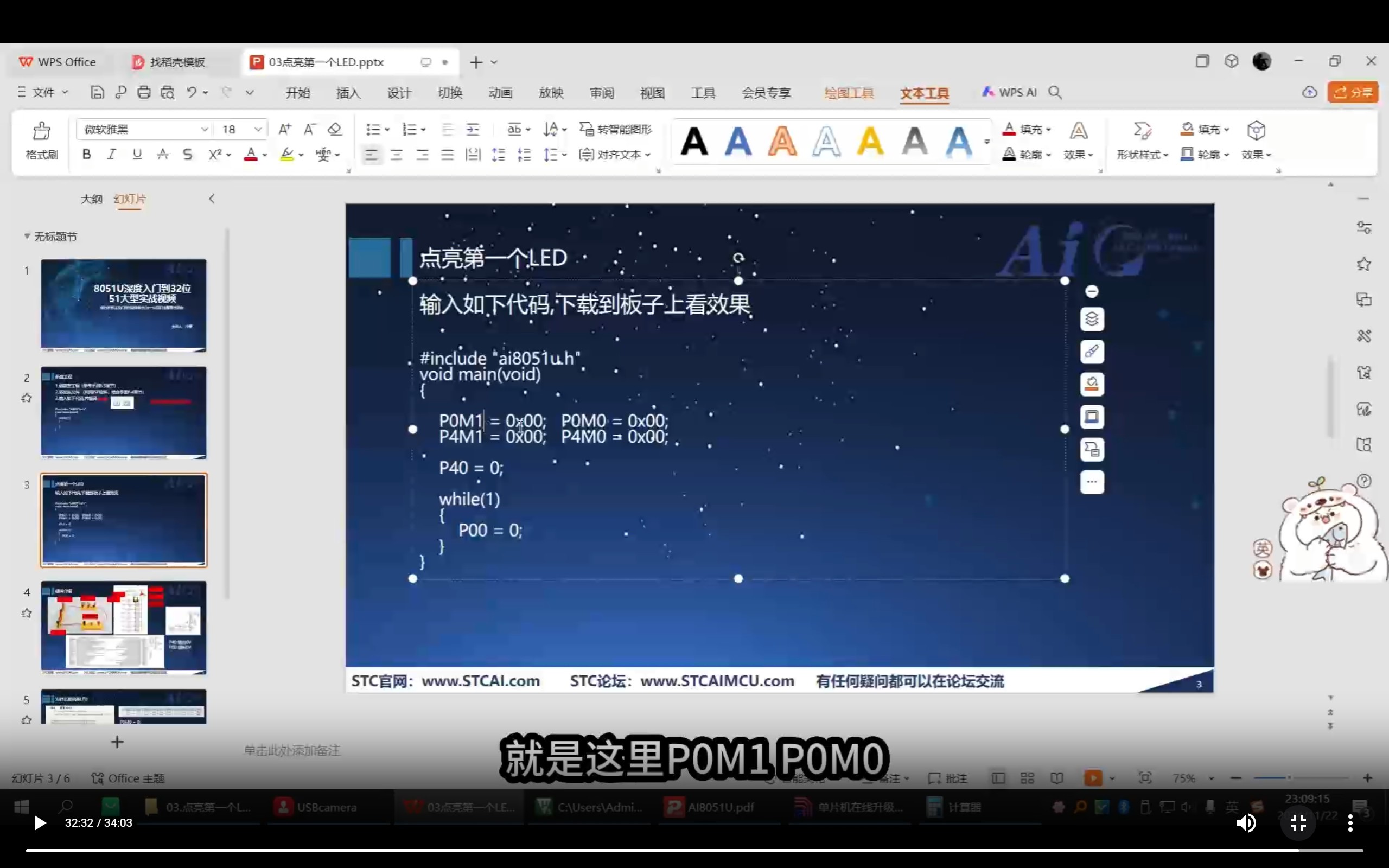The height and width of the screenshot is (868, 1389).
Task: Click the save icon in quick toolbar
Action: click(98, 92)
